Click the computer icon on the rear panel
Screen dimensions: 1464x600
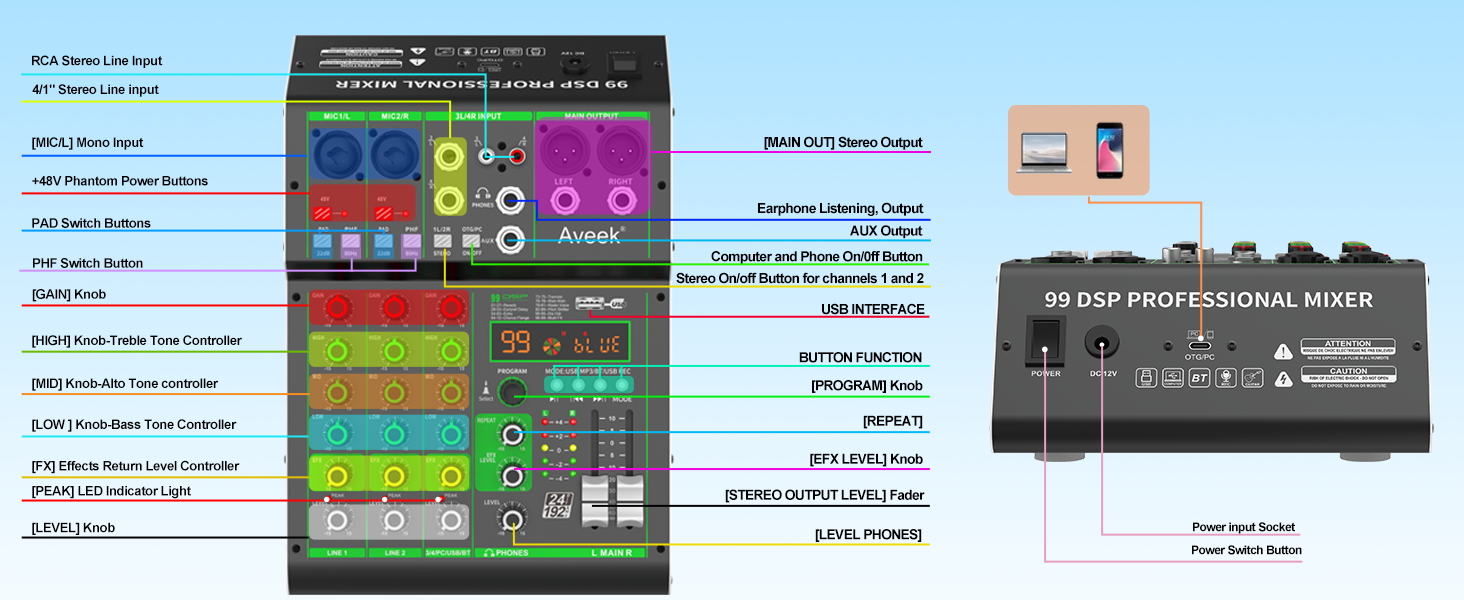1173,378
